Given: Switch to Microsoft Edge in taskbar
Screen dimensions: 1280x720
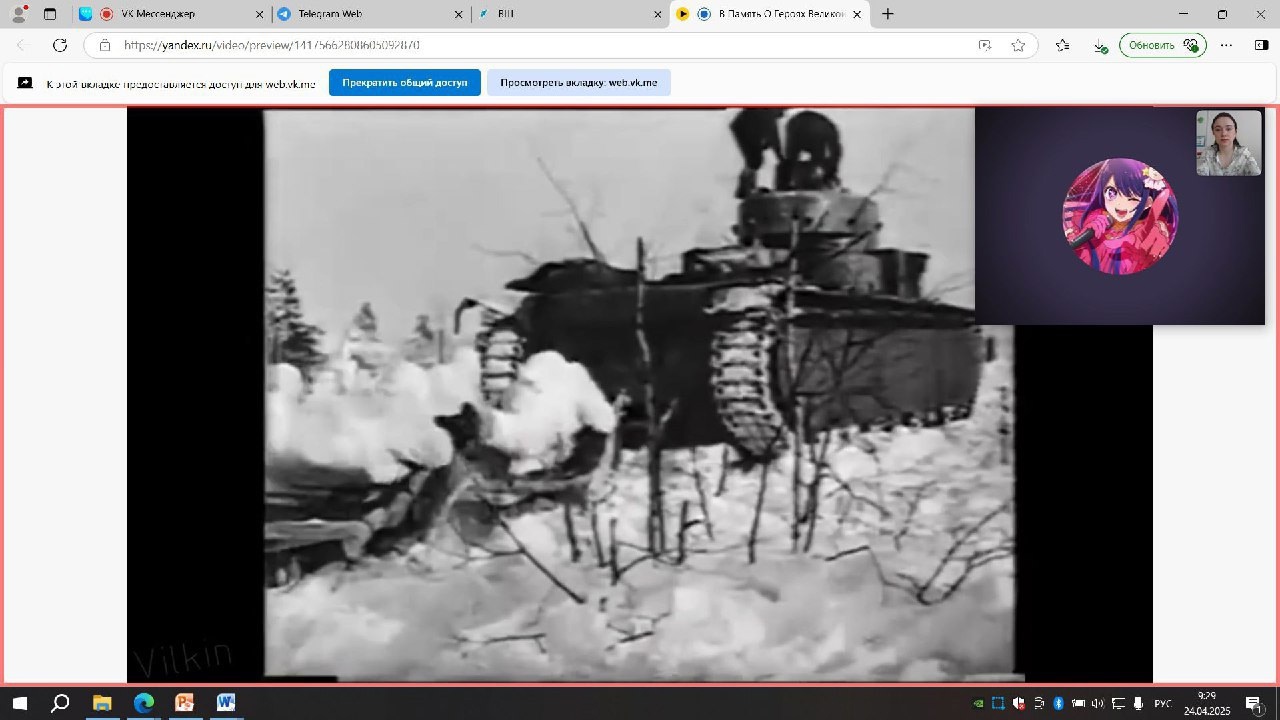Looking at the screenshot, I should pyautogui.click(x=143, y=703).
